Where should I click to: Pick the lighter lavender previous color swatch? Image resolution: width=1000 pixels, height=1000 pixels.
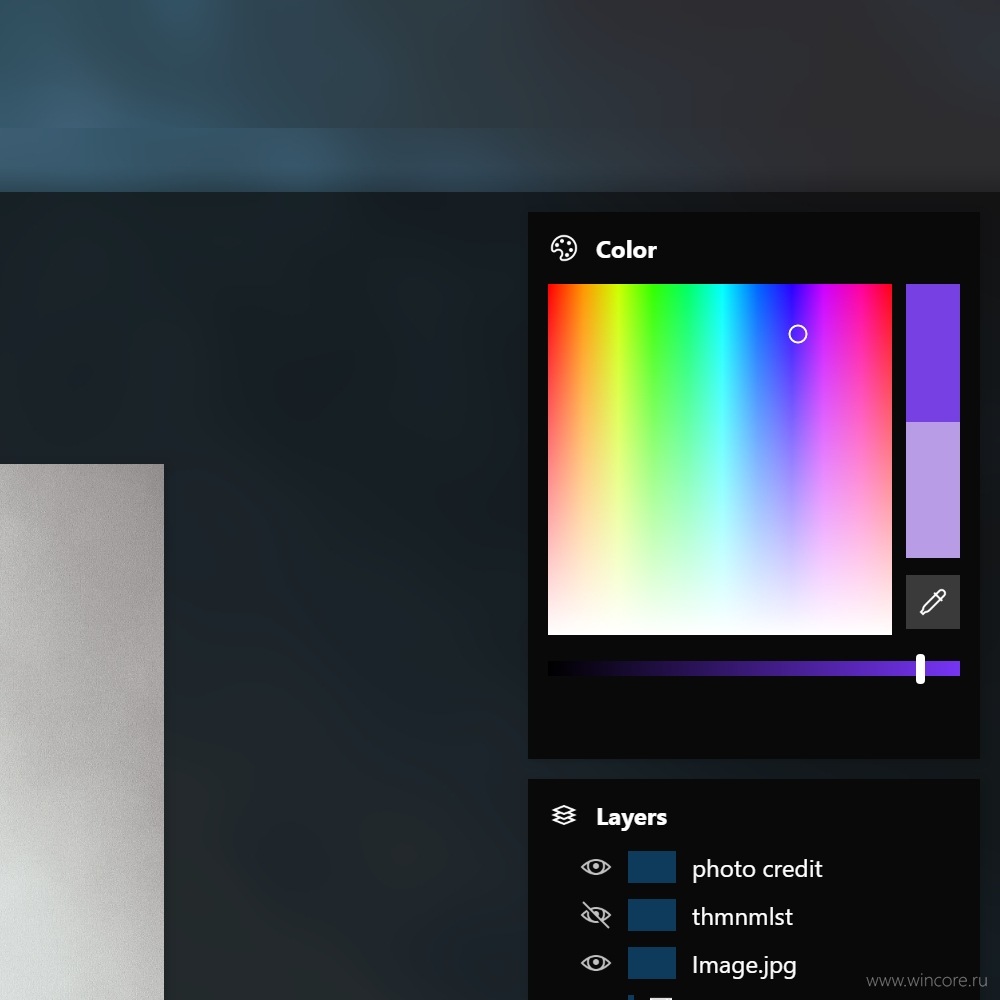[x=932, y=490]
